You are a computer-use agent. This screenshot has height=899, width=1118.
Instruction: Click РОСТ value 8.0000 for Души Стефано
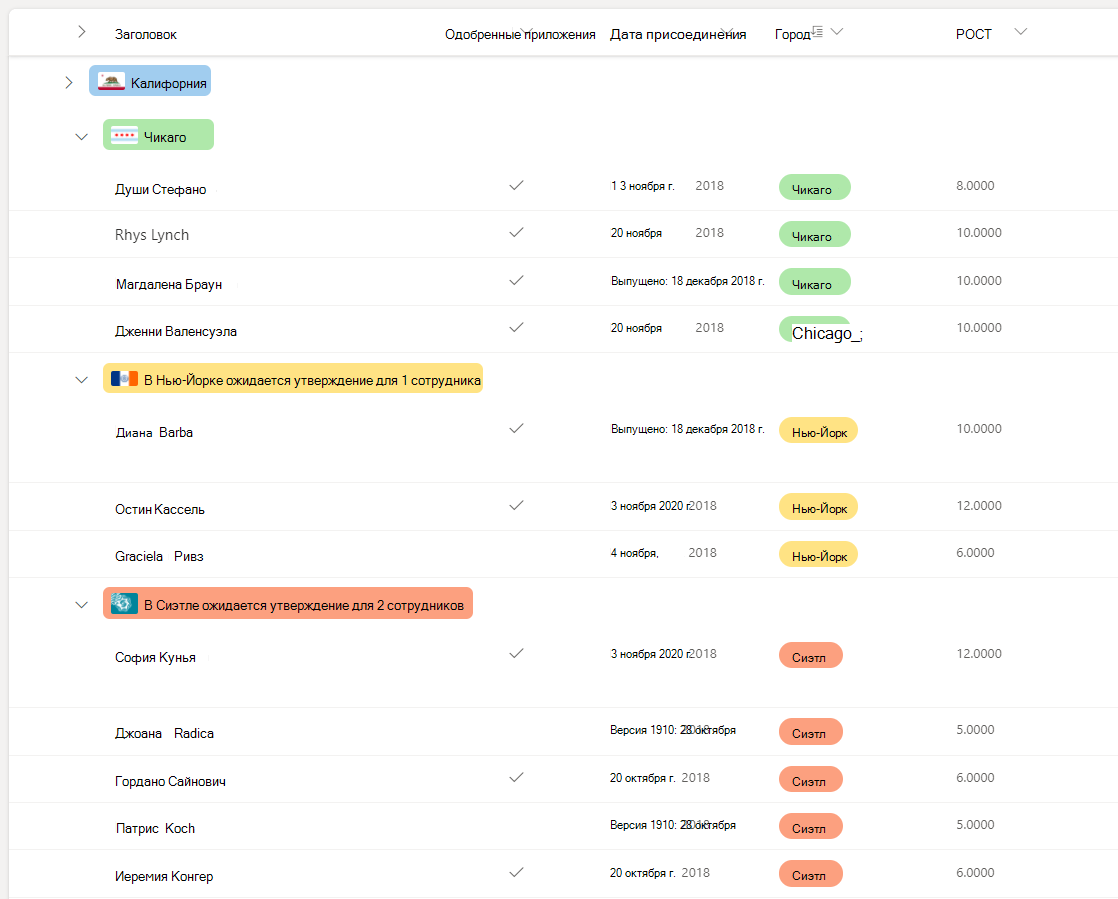975,186
